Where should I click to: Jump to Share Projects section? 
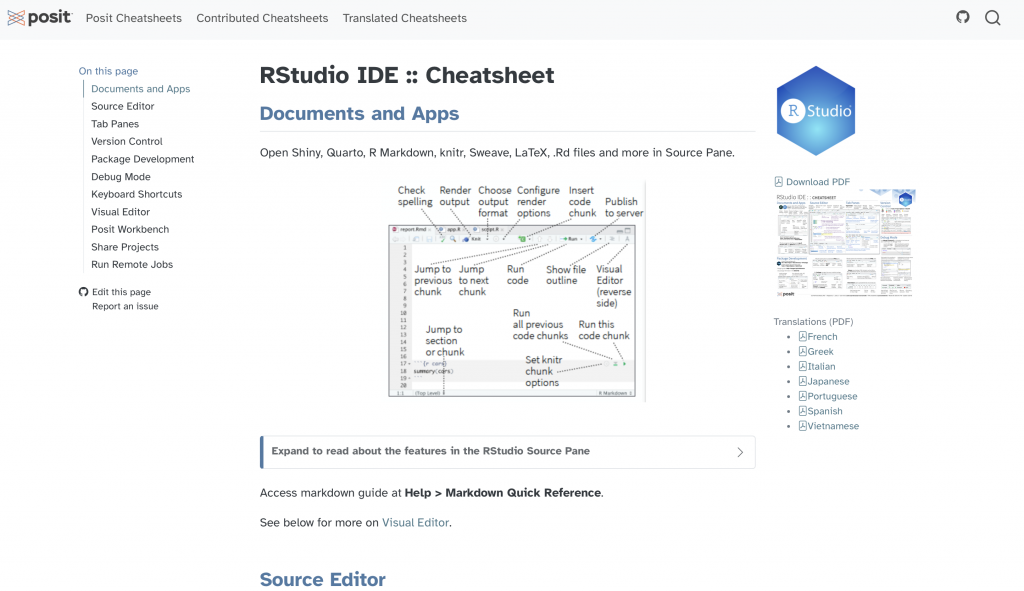coord(125,248)
